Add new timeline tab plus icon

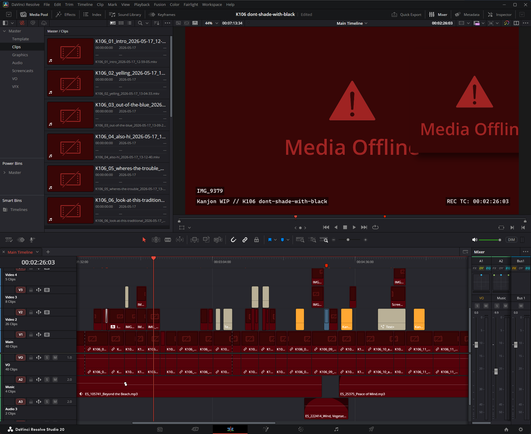coord(48,252)
